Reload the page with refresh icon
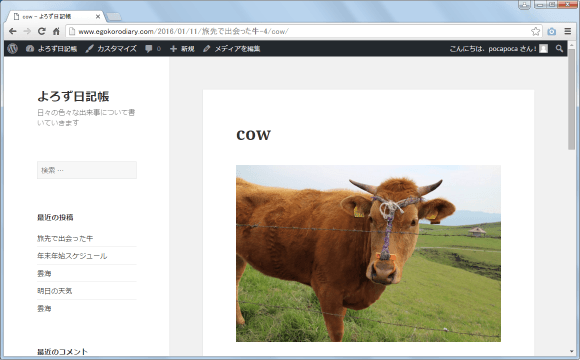Screen dimensions: 580x360 coord(42,31)
